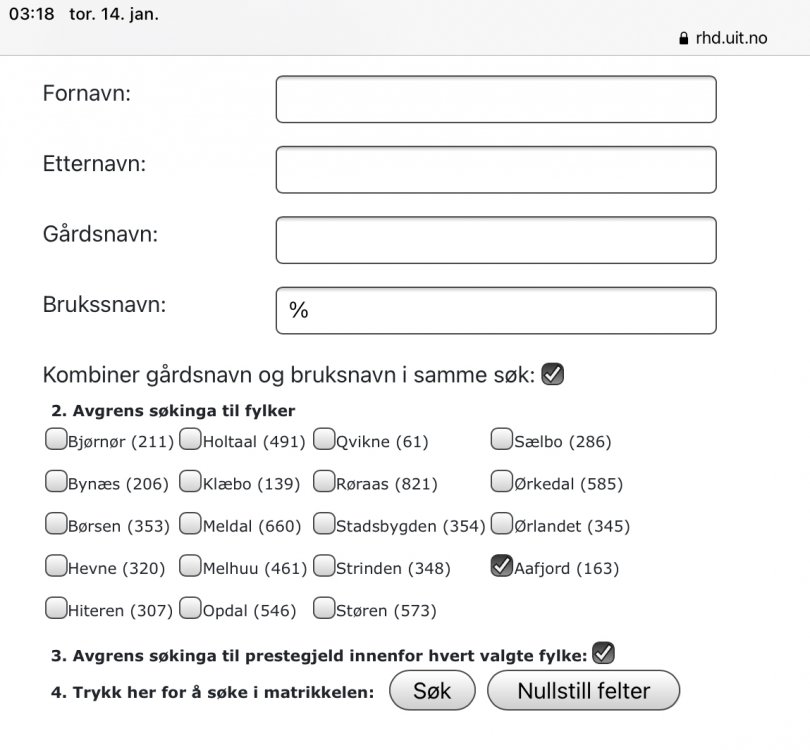The image size is (810, 750).
Task: Focus the Etternavn input box
Action: [x=496, y=169]
